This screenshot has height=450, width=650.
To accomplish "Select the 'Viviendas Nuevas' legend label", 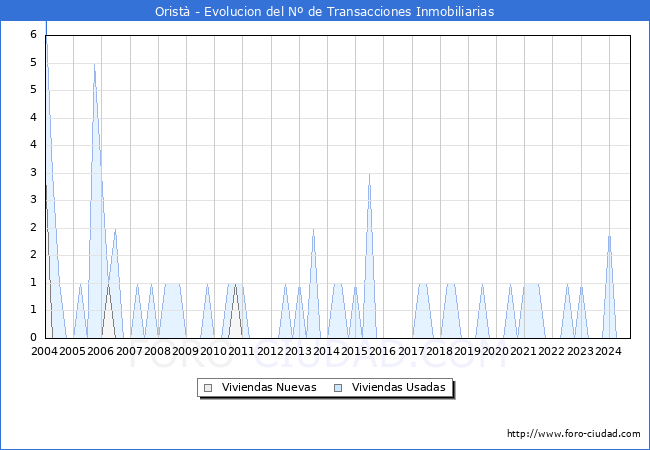I will click(x=269, y=387).
